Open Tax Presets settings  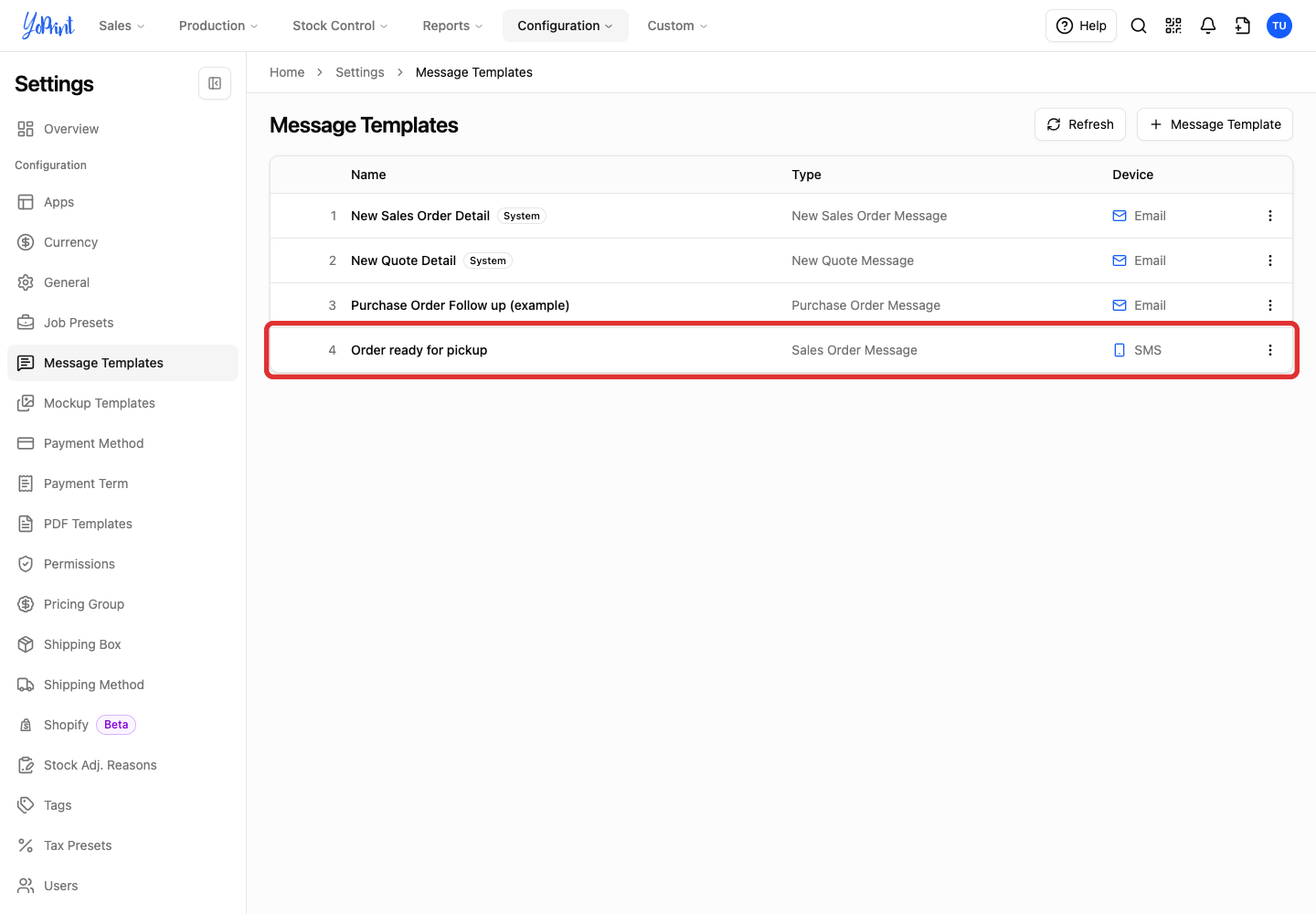tap(122, 845)
